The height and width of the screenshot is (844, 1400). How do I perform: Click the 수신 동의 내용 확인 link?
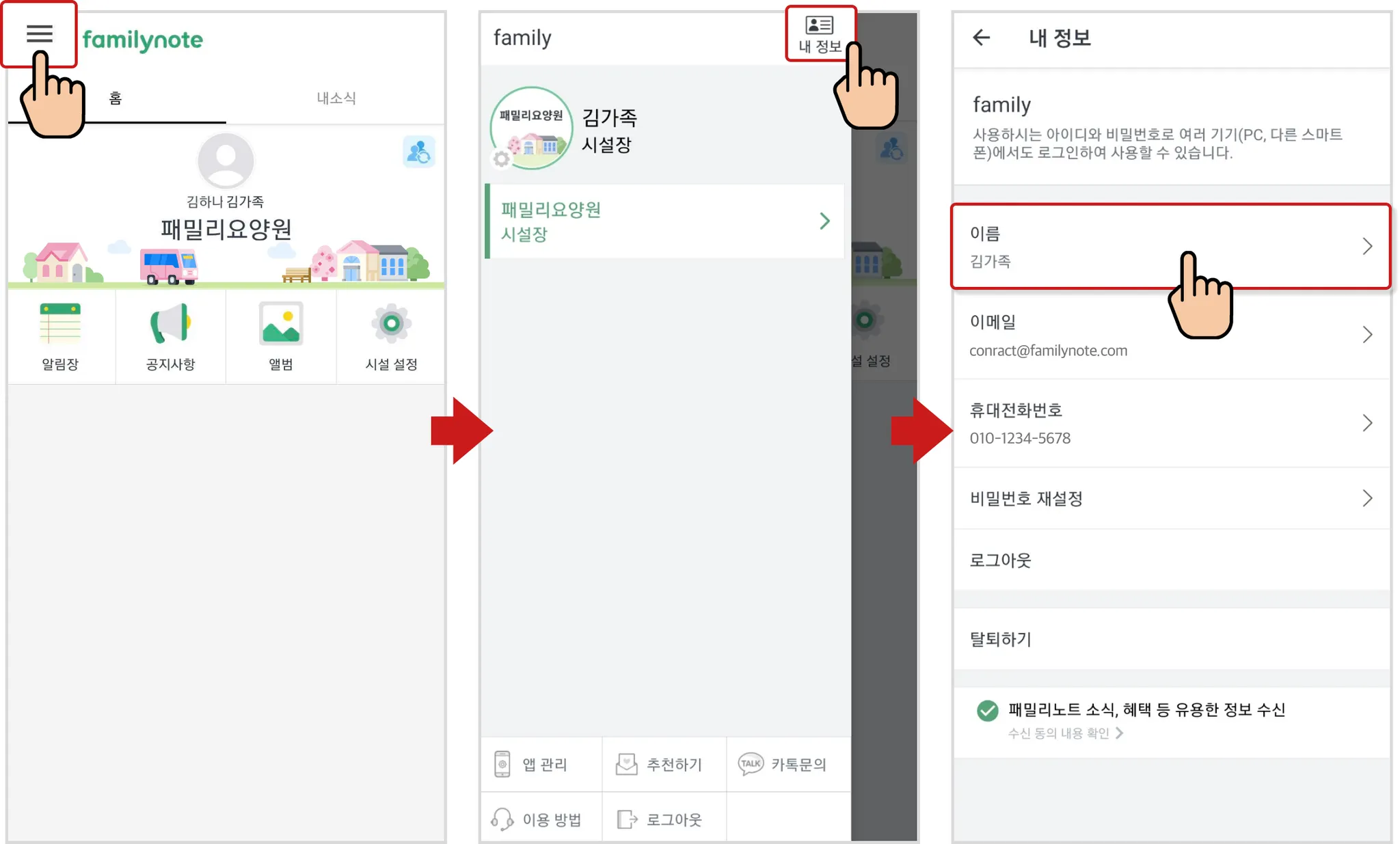[x=1065, y=733]
